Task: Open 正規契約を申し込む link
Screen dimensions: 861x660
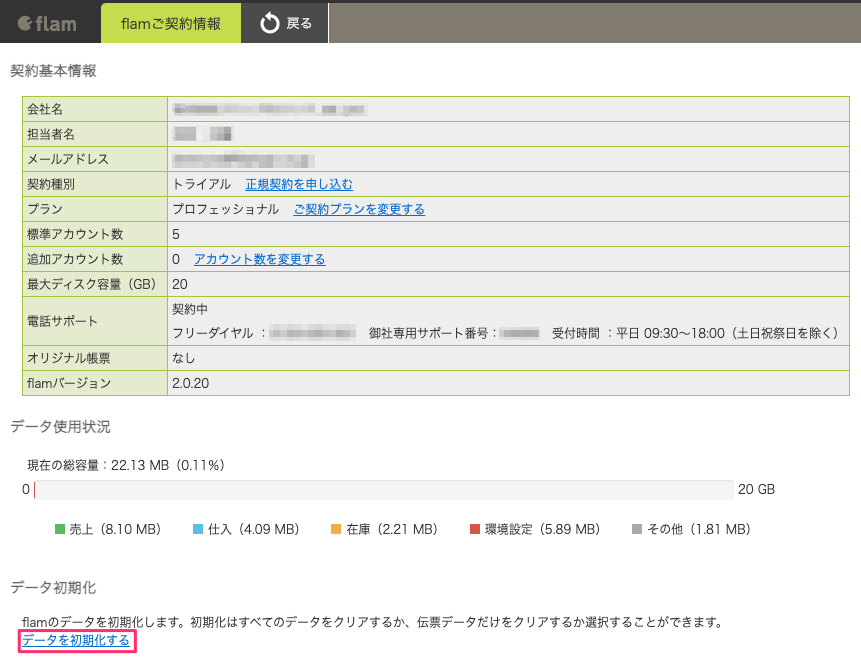Action: pyautogui.click(x=299, y=184)
